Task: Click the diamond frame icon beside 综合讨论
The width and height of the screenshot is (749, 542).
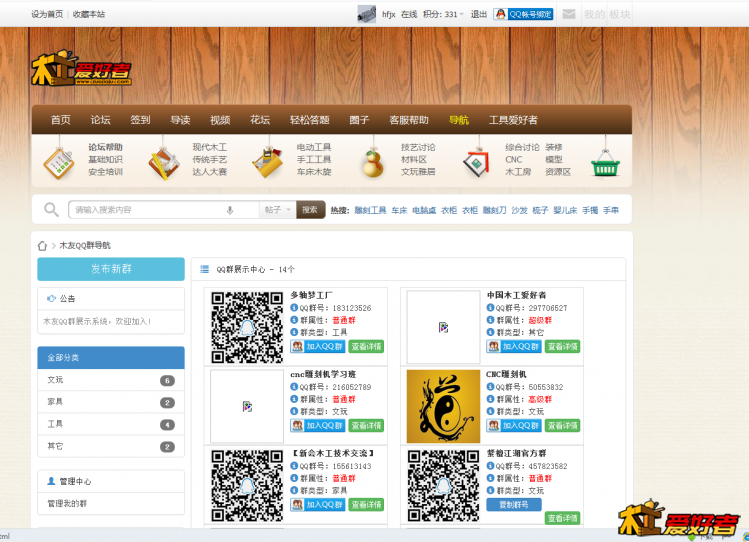Action: point(477,163)
